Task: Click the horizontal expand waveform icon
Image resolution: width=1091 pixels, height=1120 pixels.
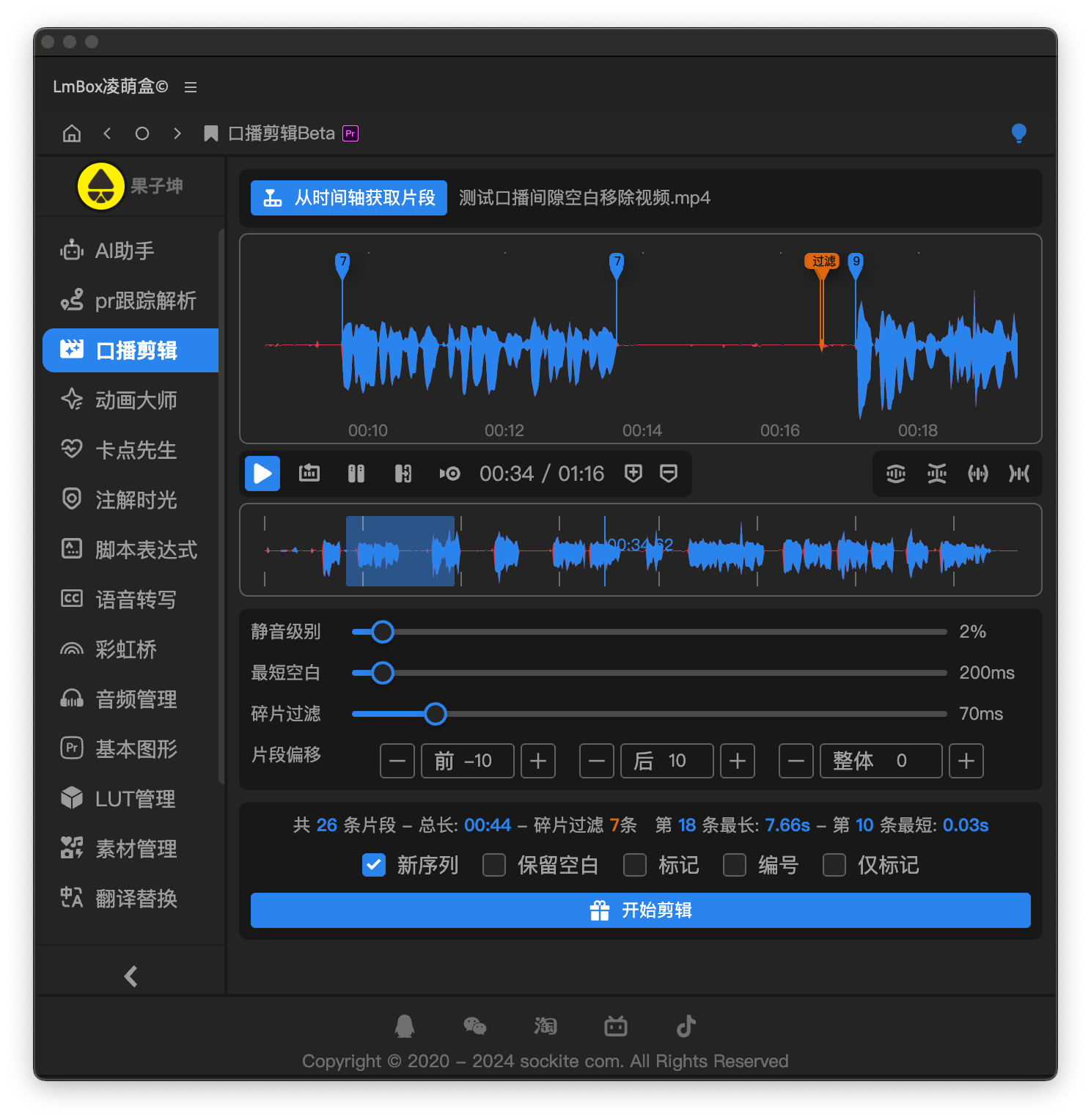Action: coord(978,474)
